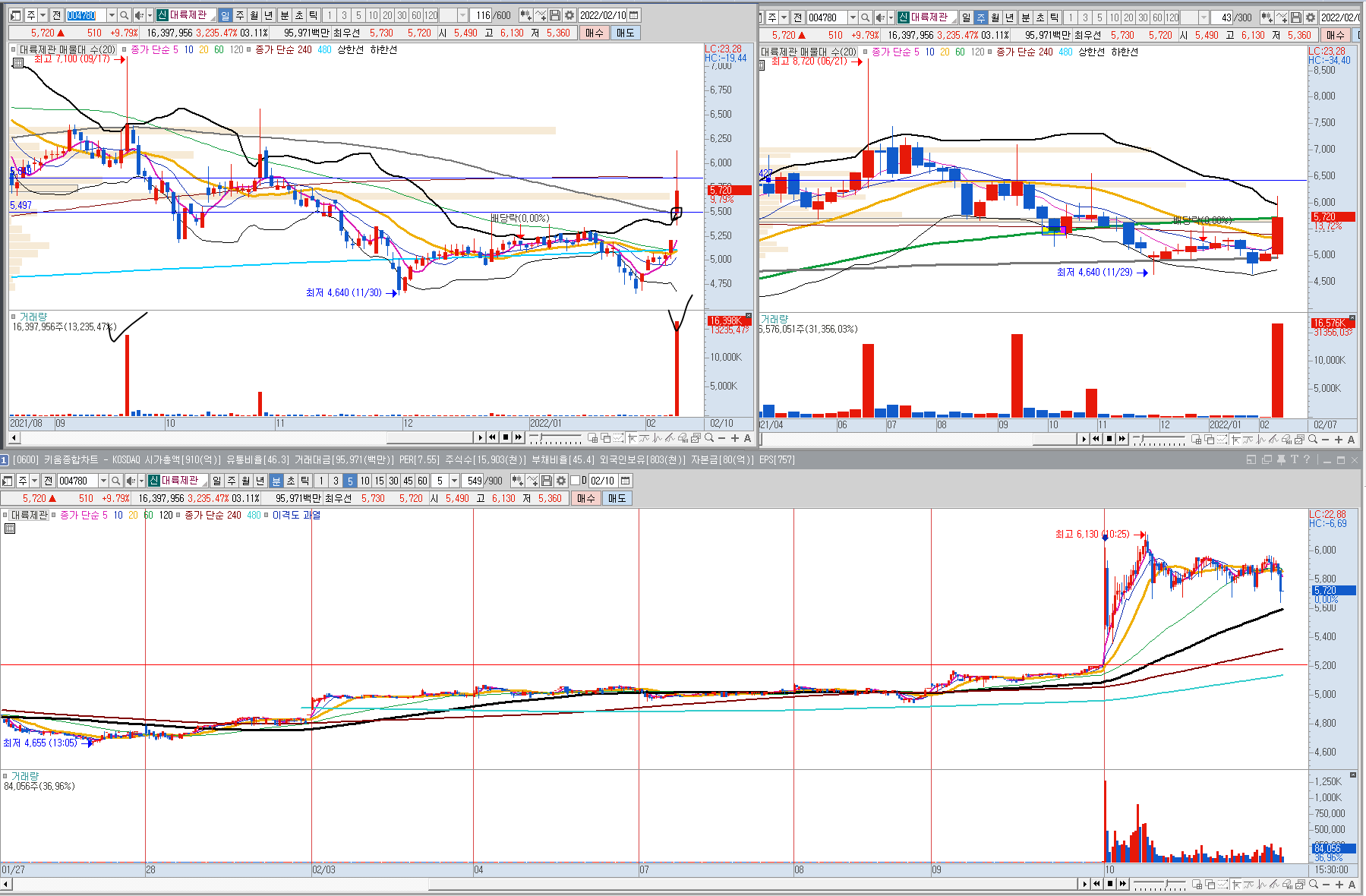Open chart settings gear in the daily chart toolbar
Image resolution: width=1366 pixels, height=896 pixels.
[x=569, y=15]
